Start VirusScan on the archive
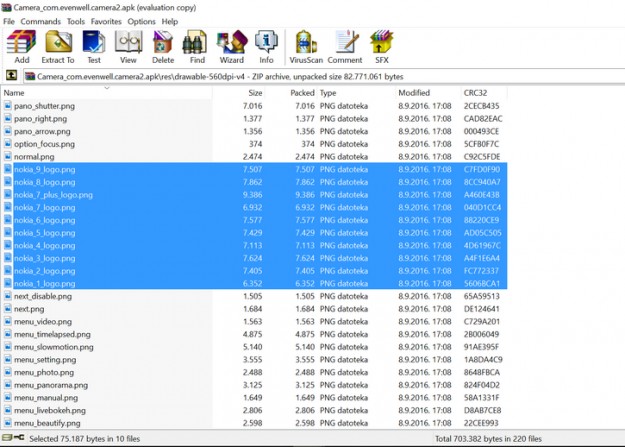625x447 pixels. pyautogui.click(x=305, y=45)
